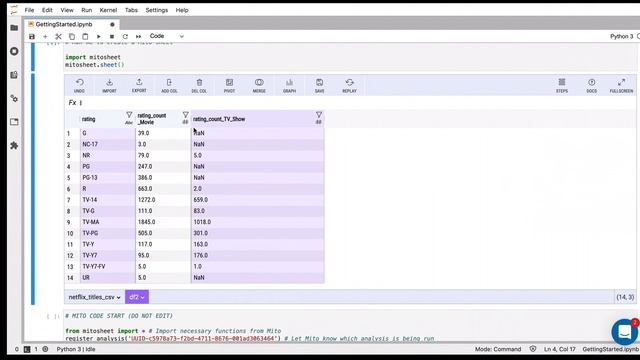
Task: Open the cell type Code dropdown
Action: coord(167,36)
